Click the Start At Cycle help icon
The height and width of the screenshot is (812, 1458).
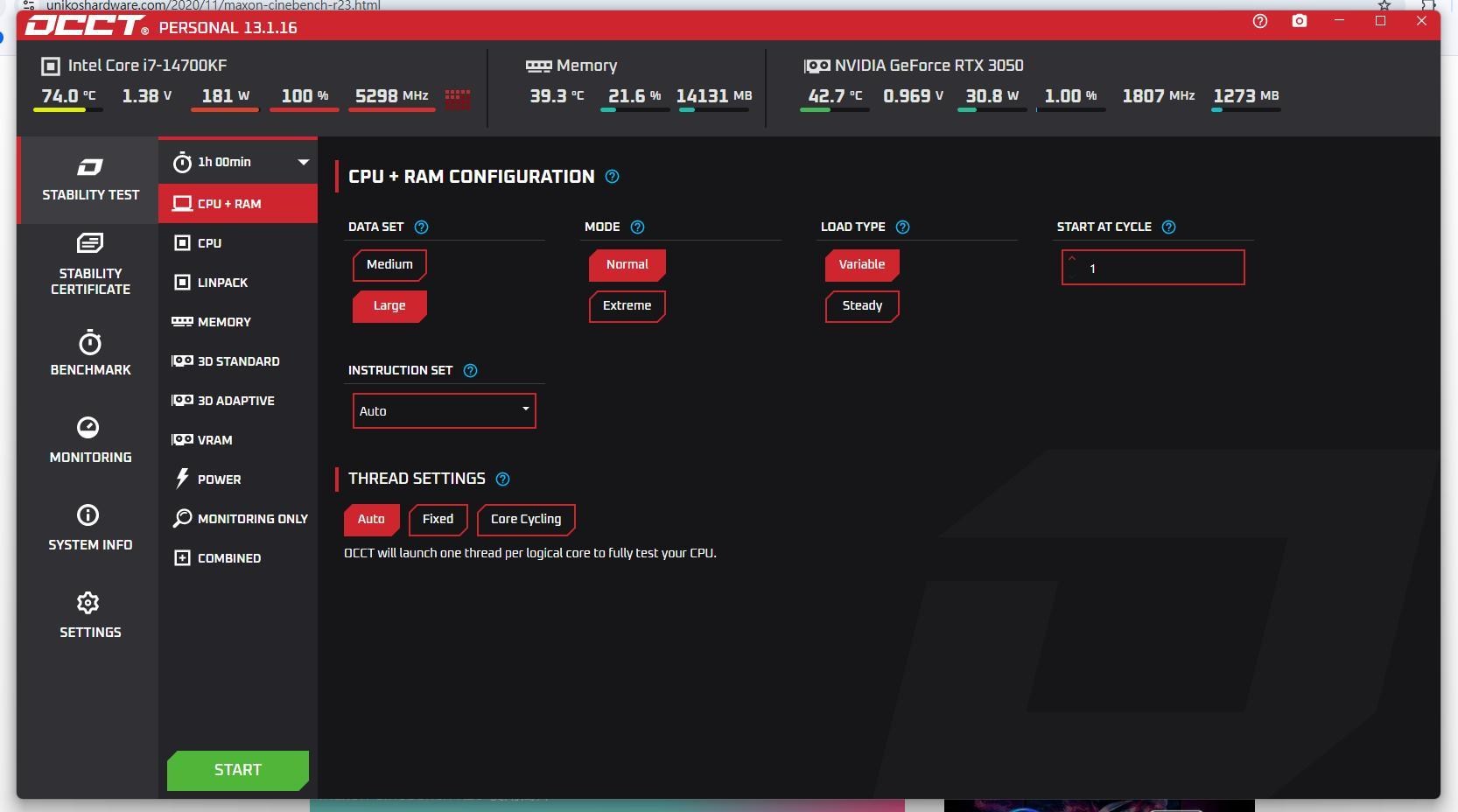point(1168,227)
